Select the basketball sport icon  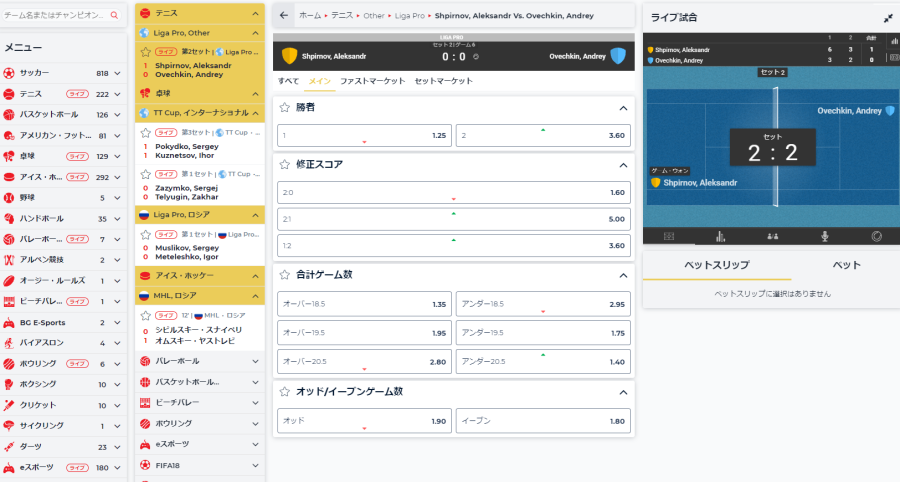pos(9,115)
